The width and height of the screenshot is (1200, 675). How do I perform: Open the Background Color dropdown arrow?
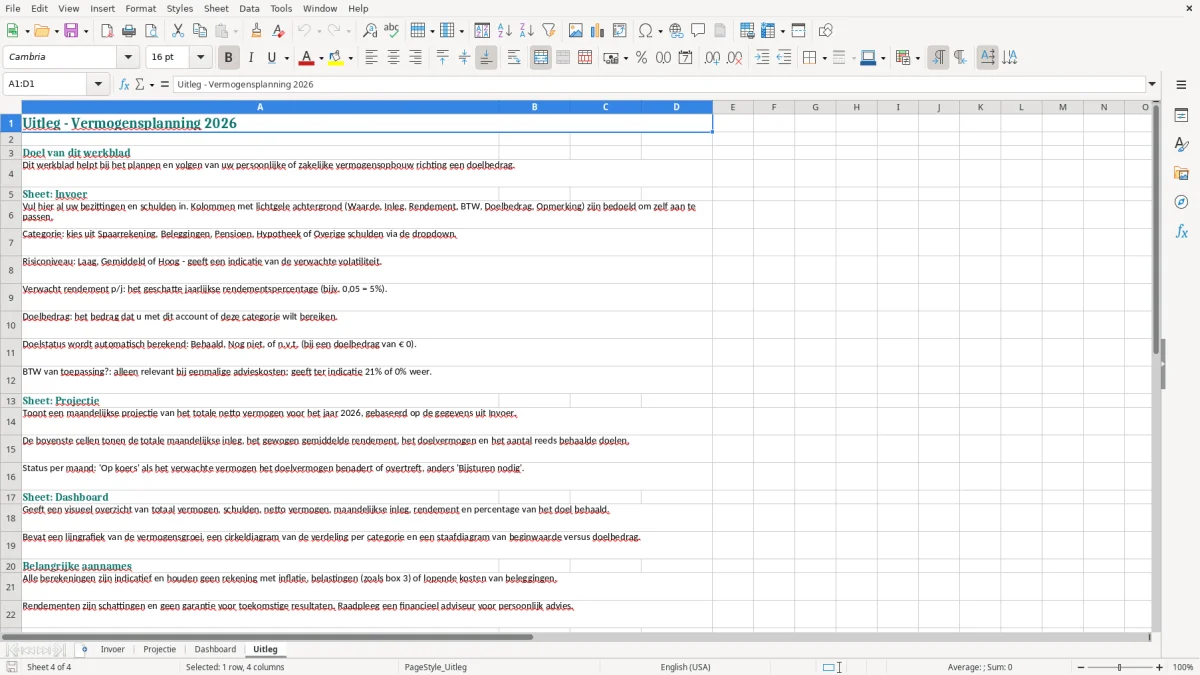tap(350, 58)
